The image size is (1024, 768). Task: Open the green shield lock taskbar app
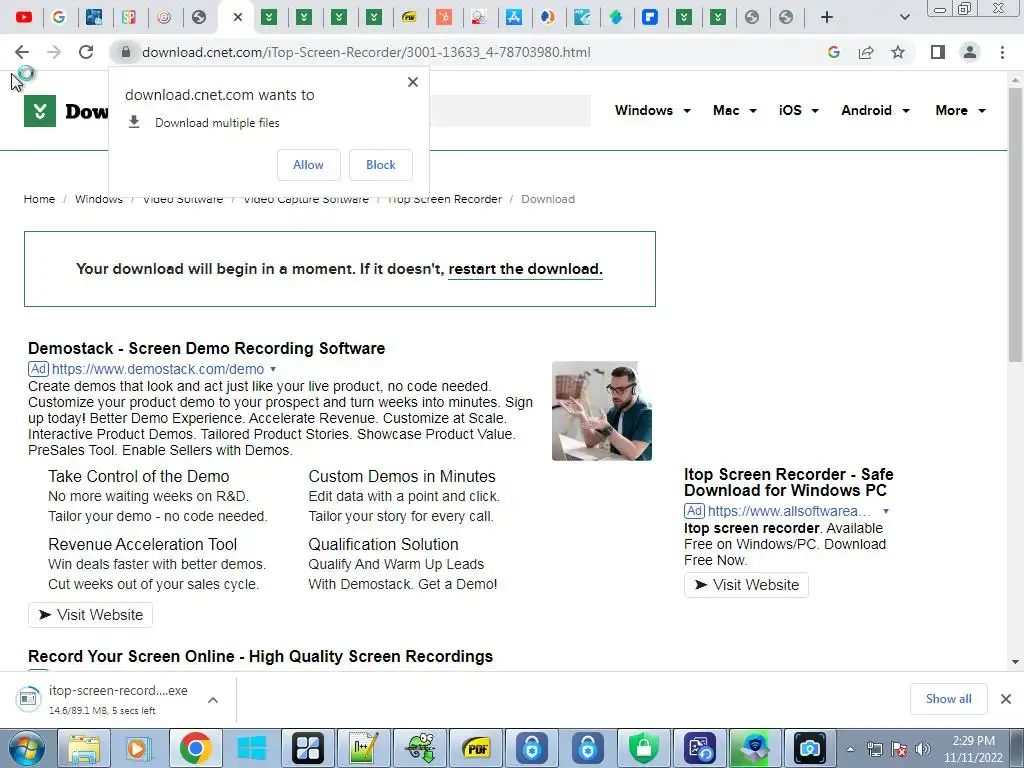tap(643, 748)
